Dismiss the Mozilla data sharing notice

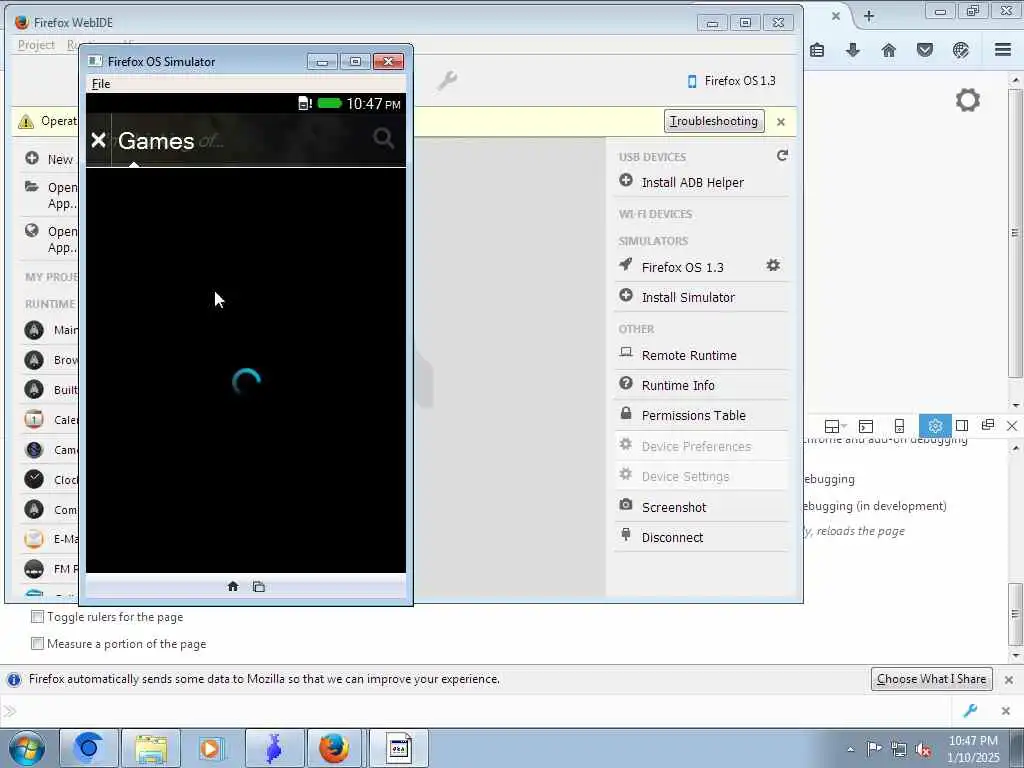pyautogui.click(x=1008, y=680)
